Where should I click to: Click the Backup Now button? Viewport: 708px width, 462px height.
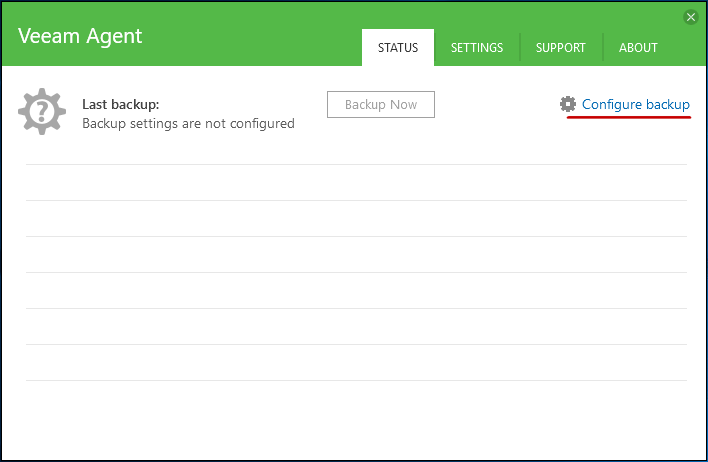tap(381, 104)
